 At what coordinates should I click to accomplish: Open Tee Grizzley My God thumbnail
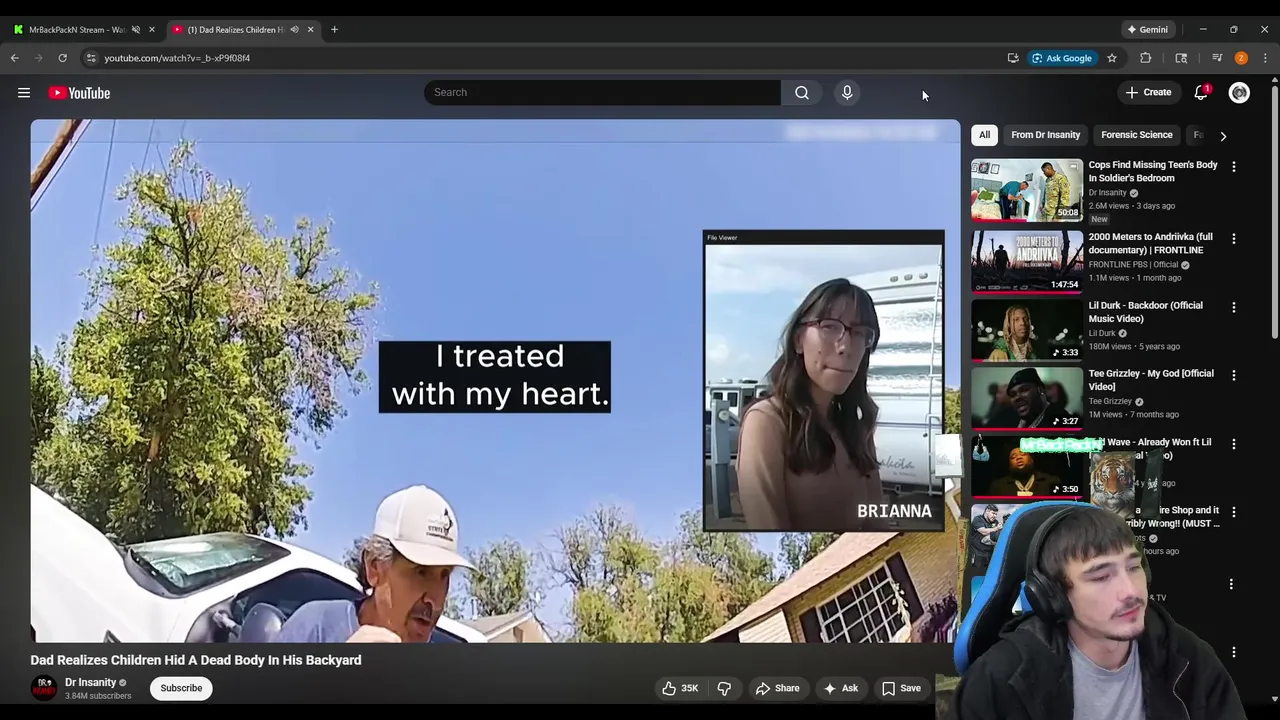1027,398
